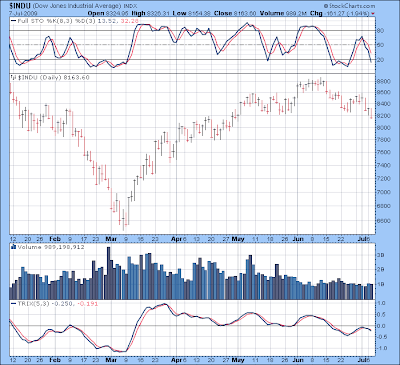The image size is (400, 365).
Task: Click the 20 level on the stochastic axis
Action: (380, 60)
